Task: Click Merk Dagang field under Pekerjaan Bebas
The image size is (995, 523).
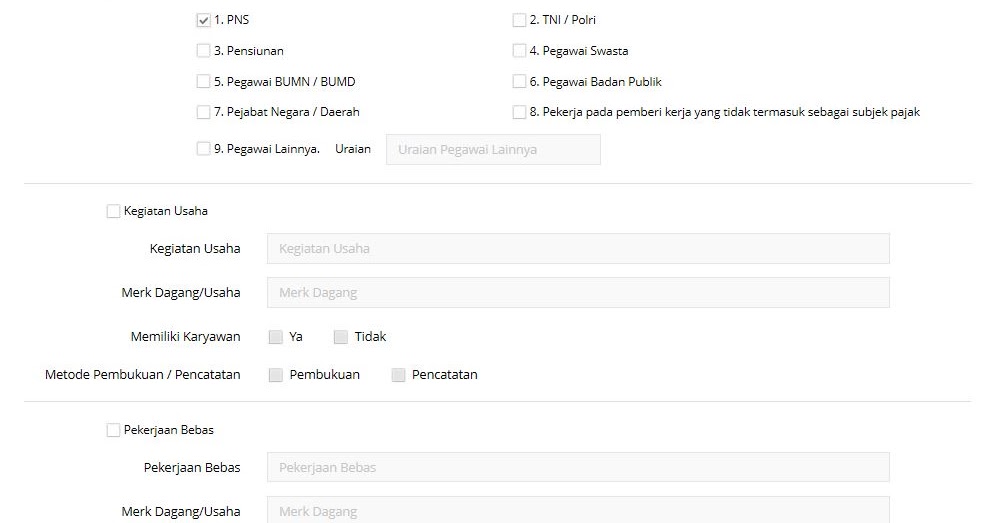Action: click(578, 510)
